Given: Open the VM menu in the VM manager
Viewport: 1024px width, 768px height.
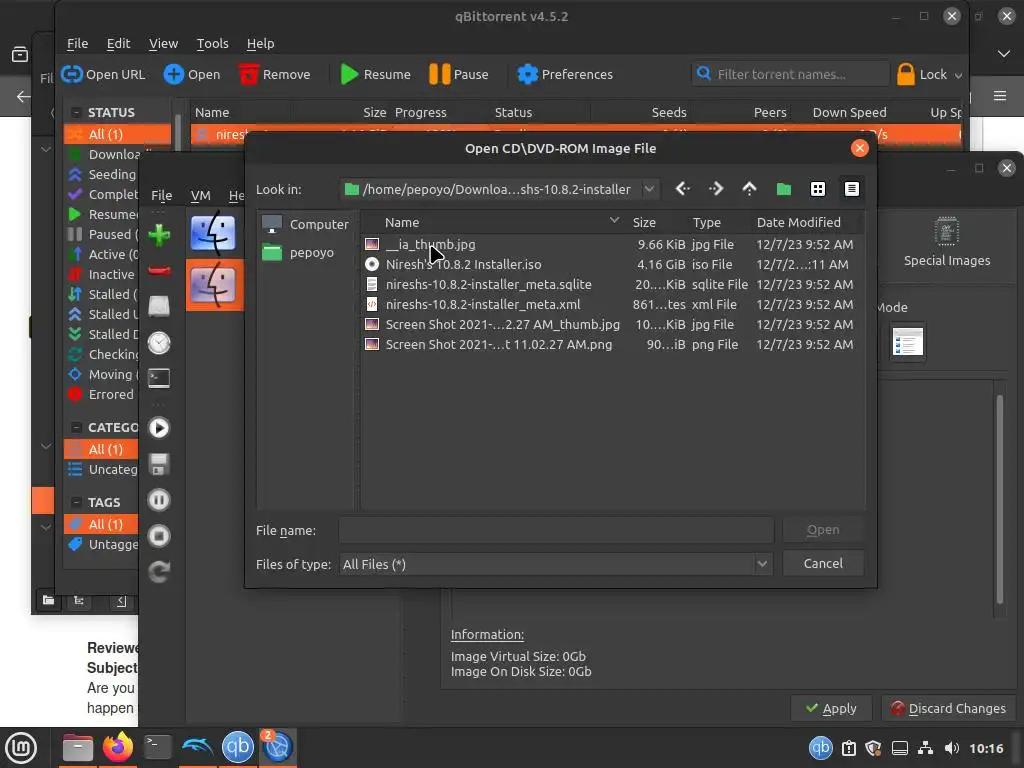Looking at the screenshot, I should tap(200, 195).
